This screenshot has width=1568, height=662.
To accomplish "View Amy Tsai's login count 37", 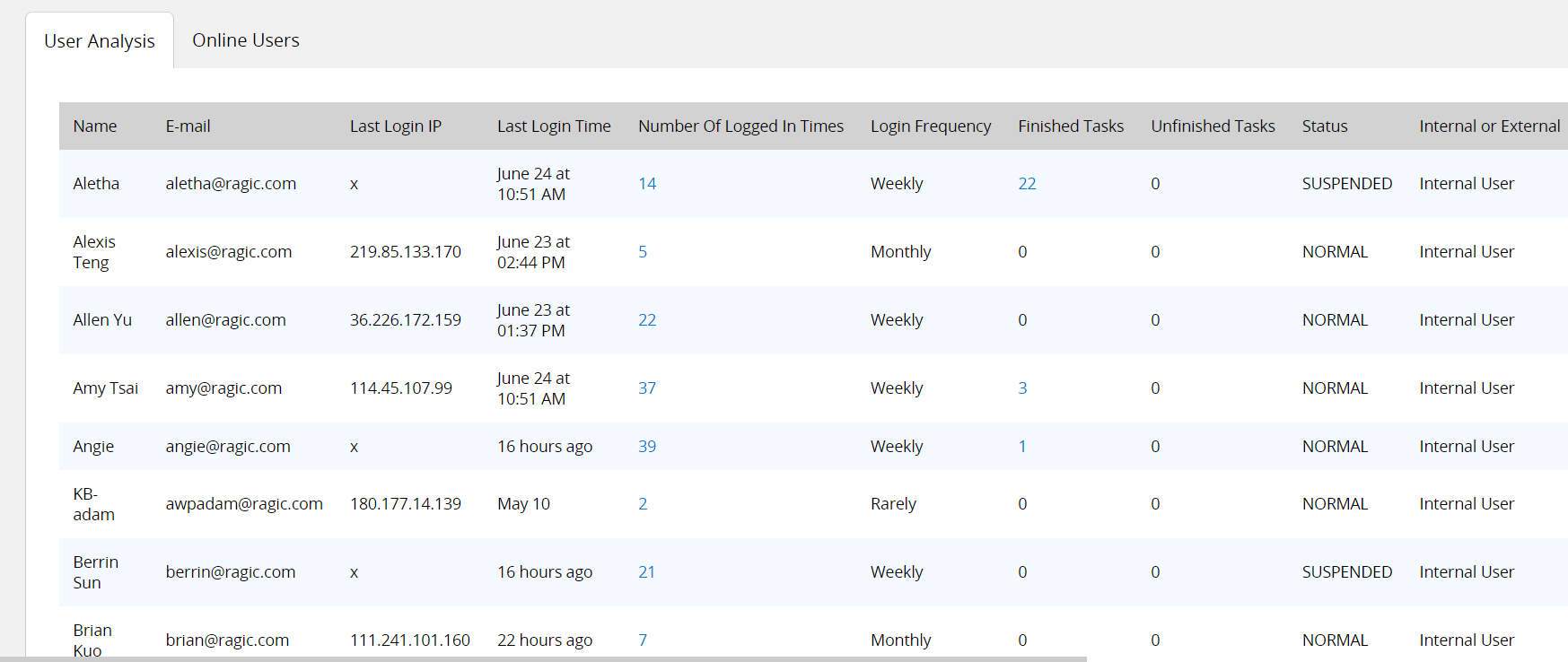I will click(x=647, y=388).
